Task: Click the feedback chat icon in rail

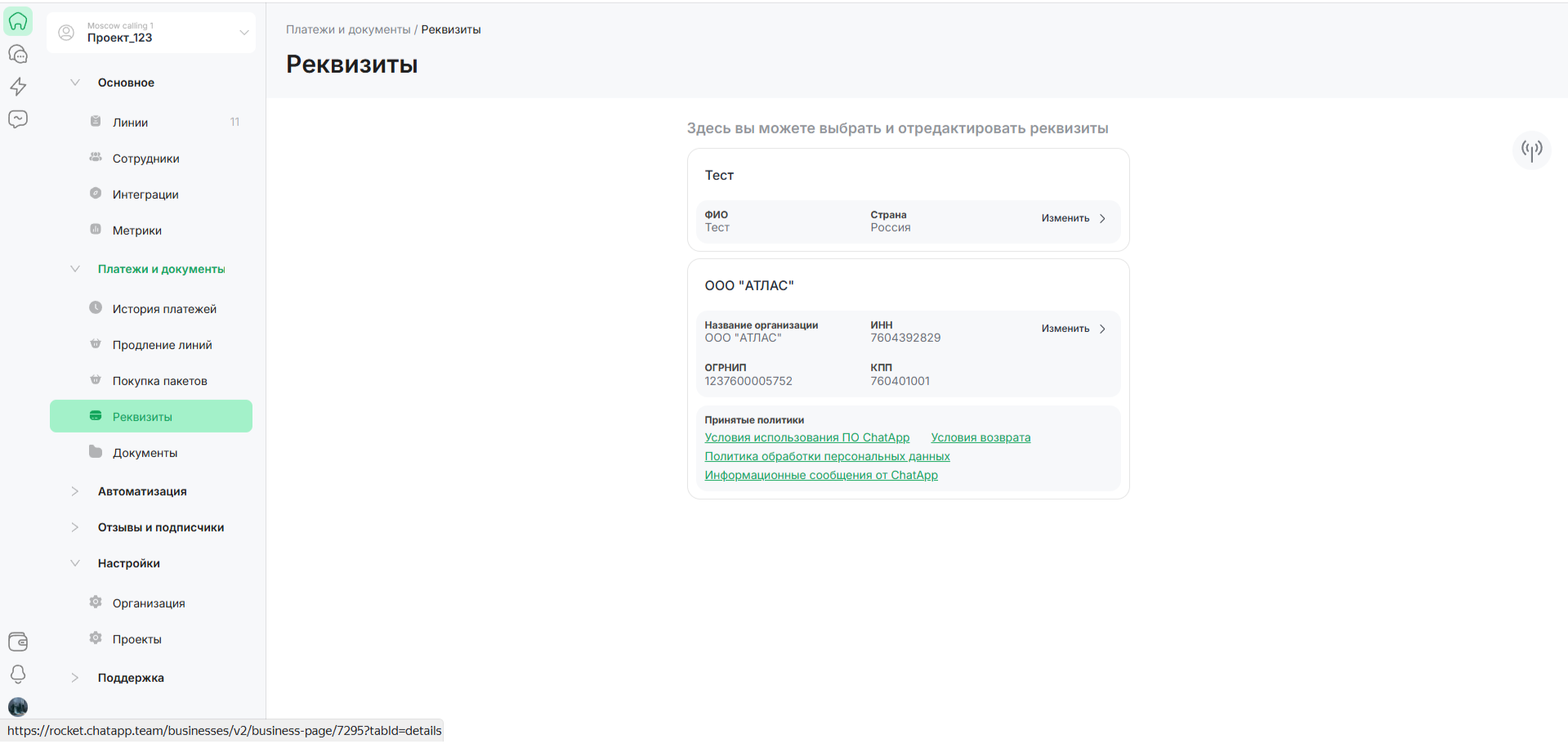Action: [18, 119]
